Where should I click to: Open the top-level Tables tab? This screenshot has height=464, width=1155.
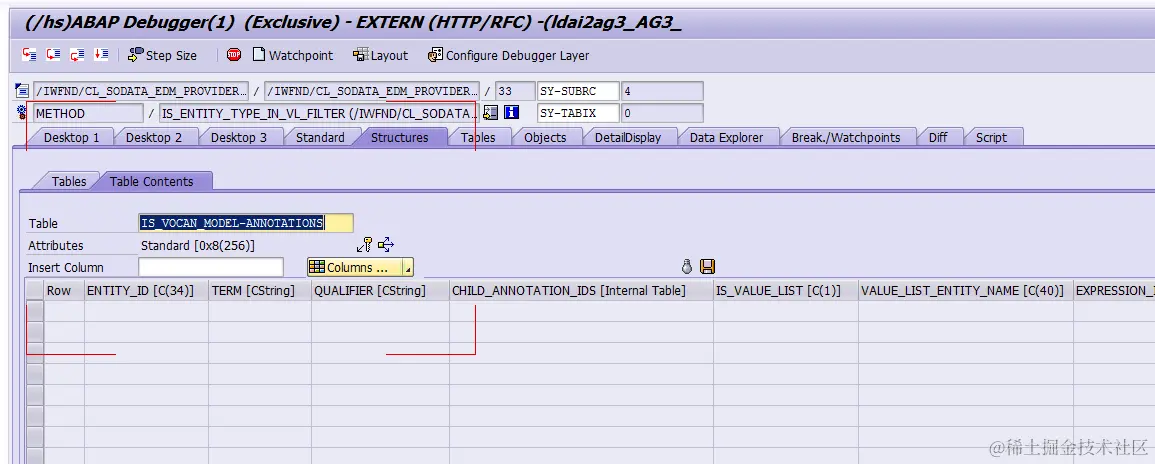477,137
